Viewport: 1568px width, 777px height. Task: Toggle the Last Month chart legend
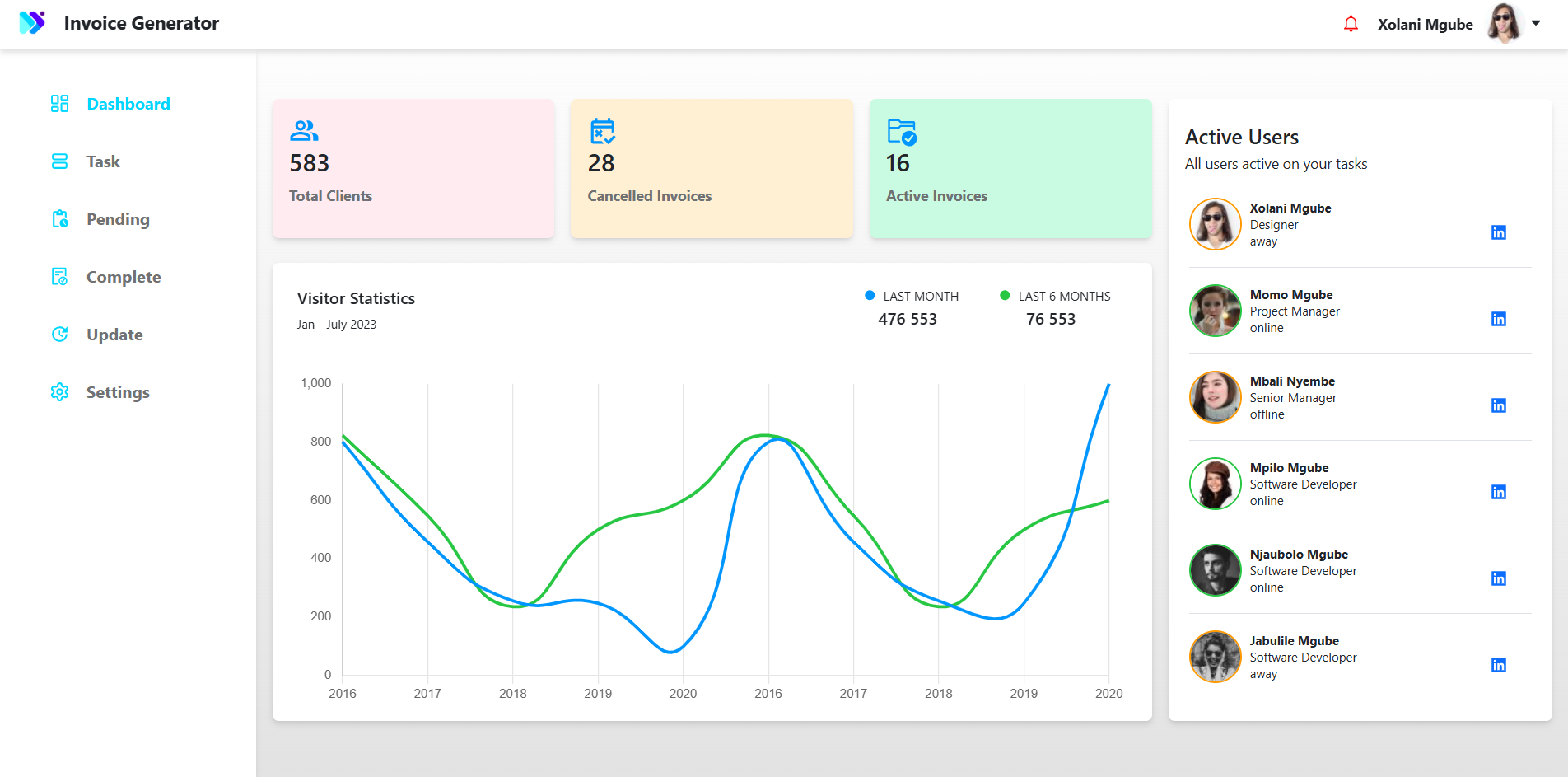[912, 297]
